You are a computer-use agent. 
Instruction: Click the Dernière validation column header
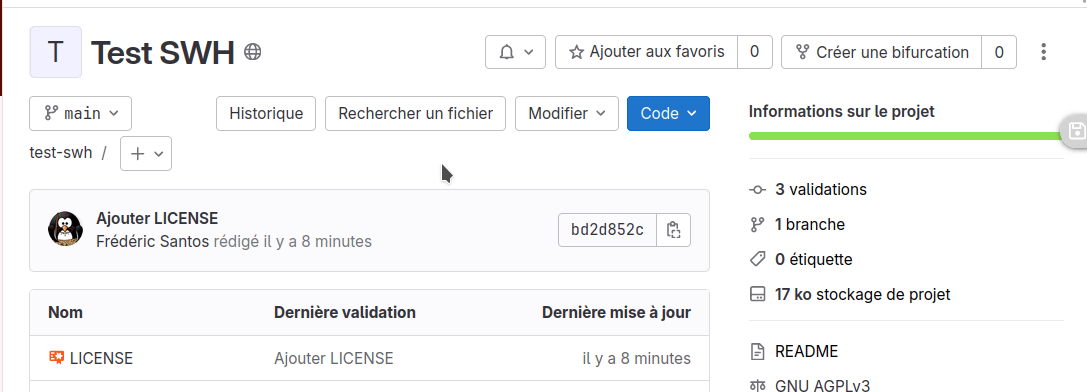pyautogui.click(x=345, y=312)
